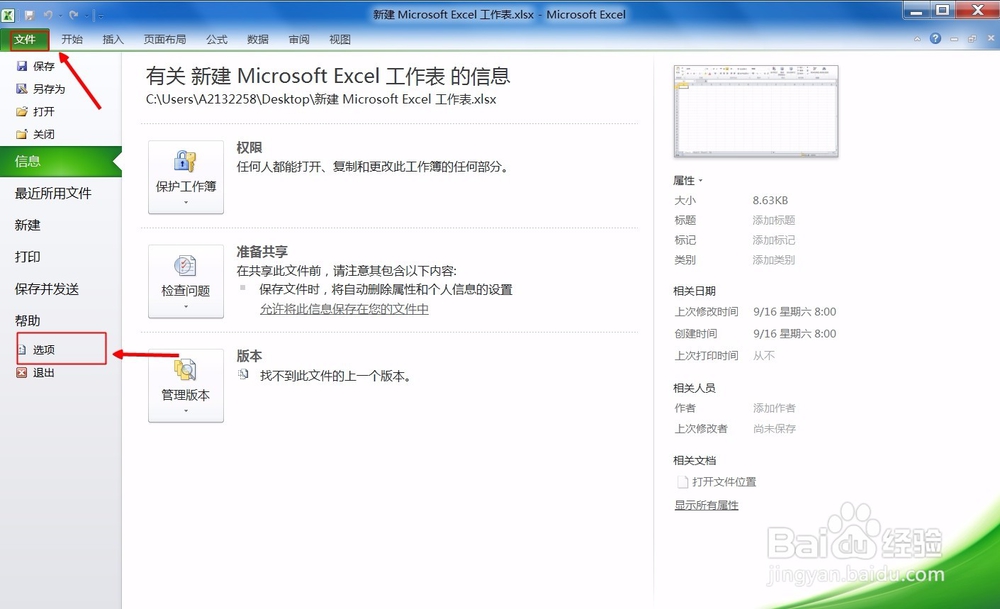Image resolution: width=1000 pixels, height=609 pixels.
Task: Switch to the 数据 ribbon tab
Action: (258, 40)
